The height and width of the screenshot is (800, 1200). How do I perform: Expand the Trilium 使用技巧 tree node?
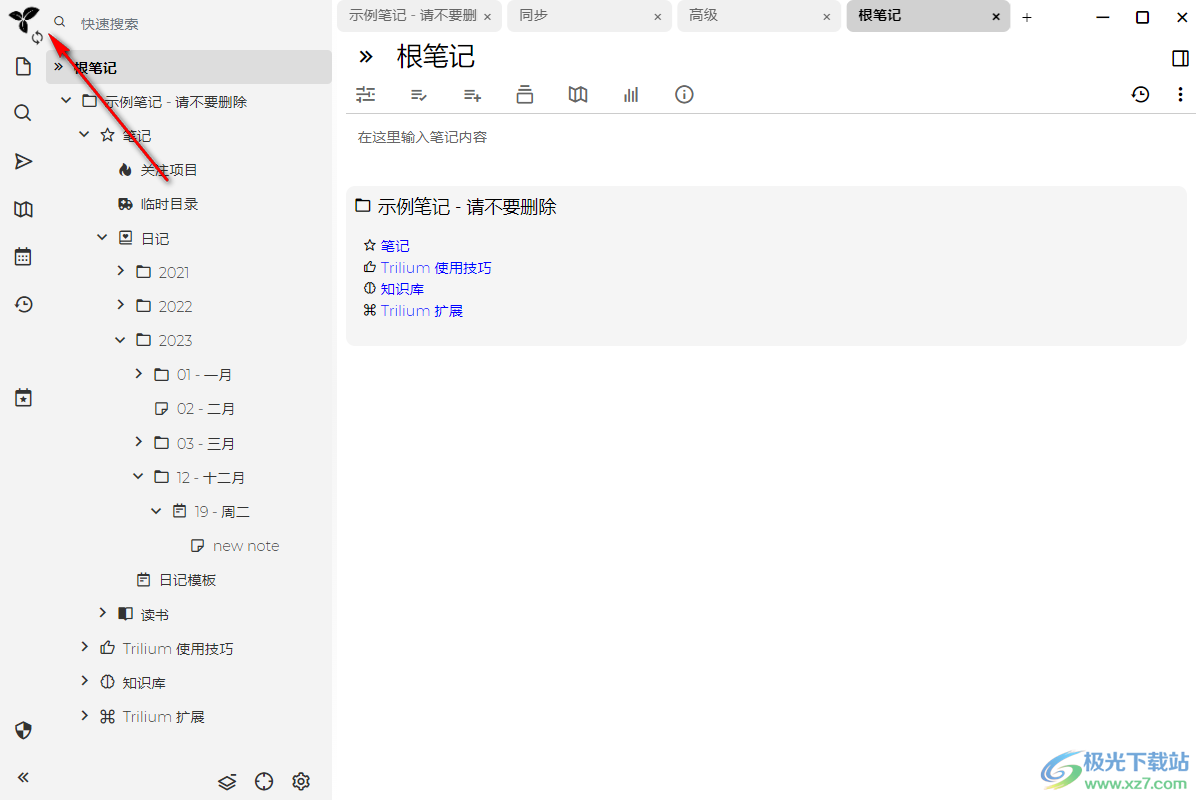84,648
